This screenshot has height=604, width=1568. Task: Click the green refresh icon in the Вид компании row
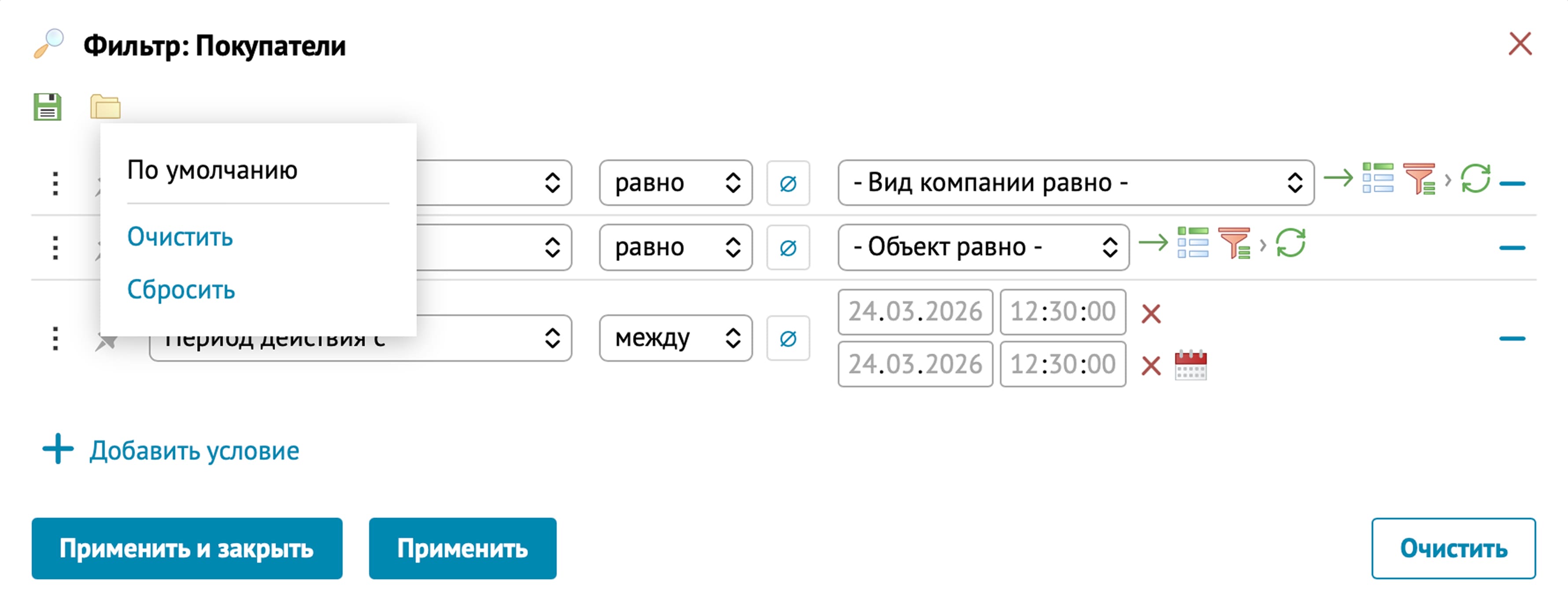[1476, 179]
